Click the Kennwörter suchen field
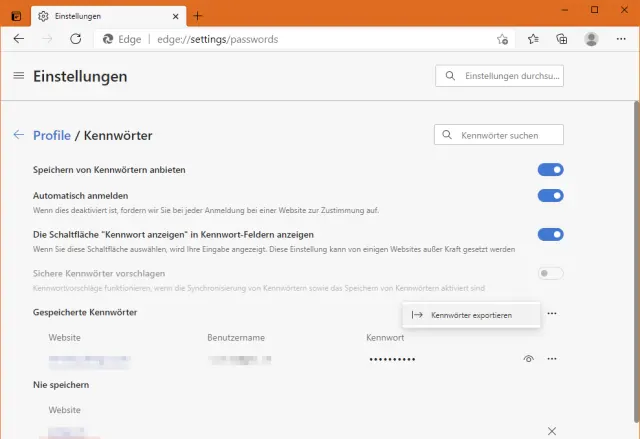 pos(499,135)
